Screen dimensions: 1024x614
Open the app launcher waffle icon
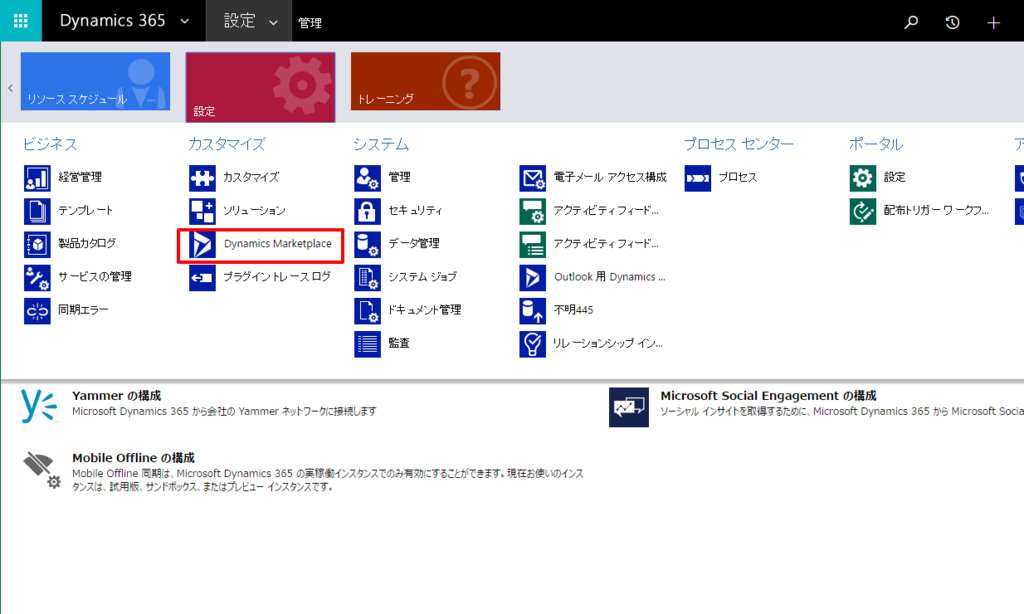21,21
